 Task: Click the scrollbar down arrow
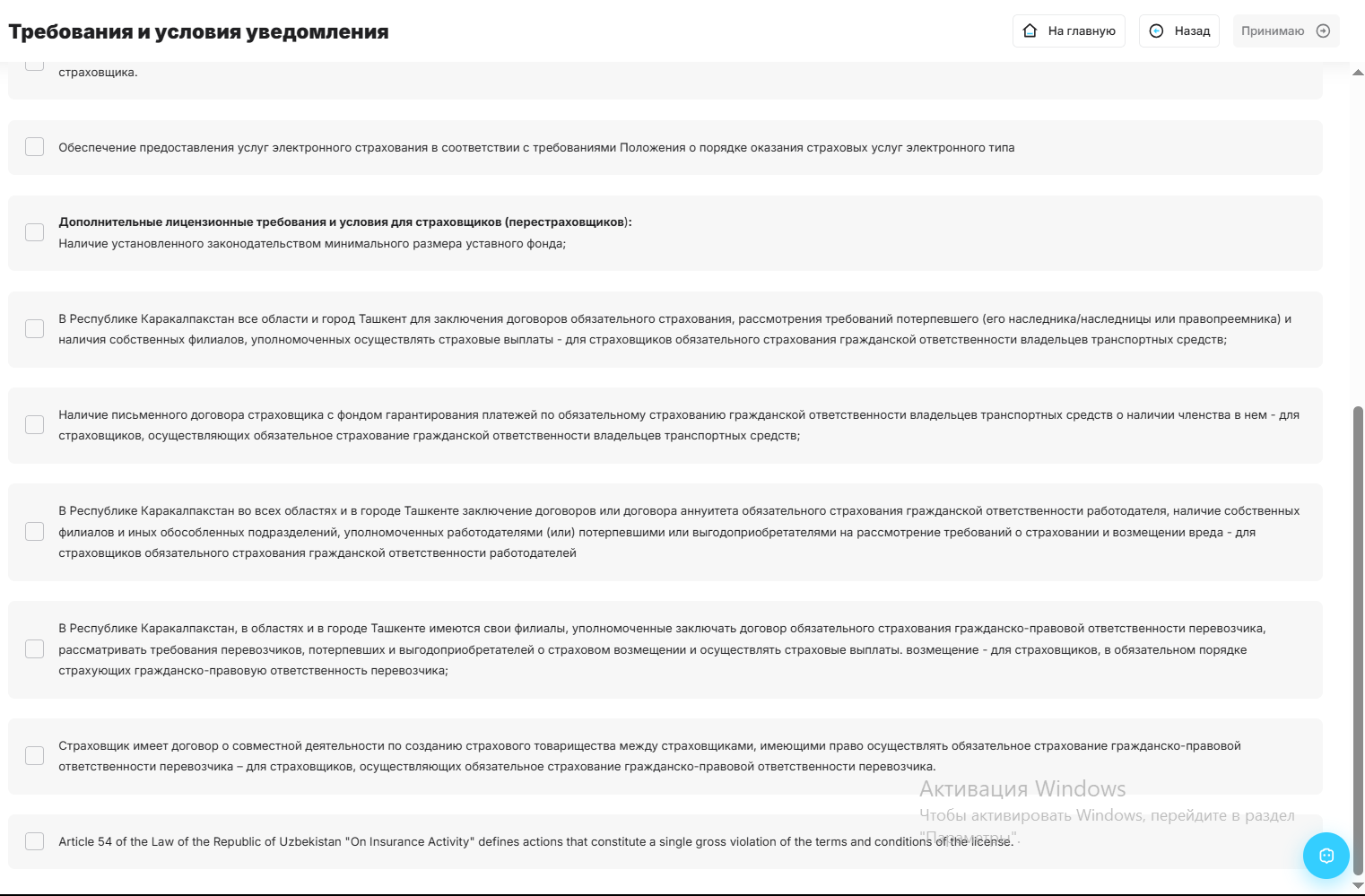click(x=1358, y=885)
